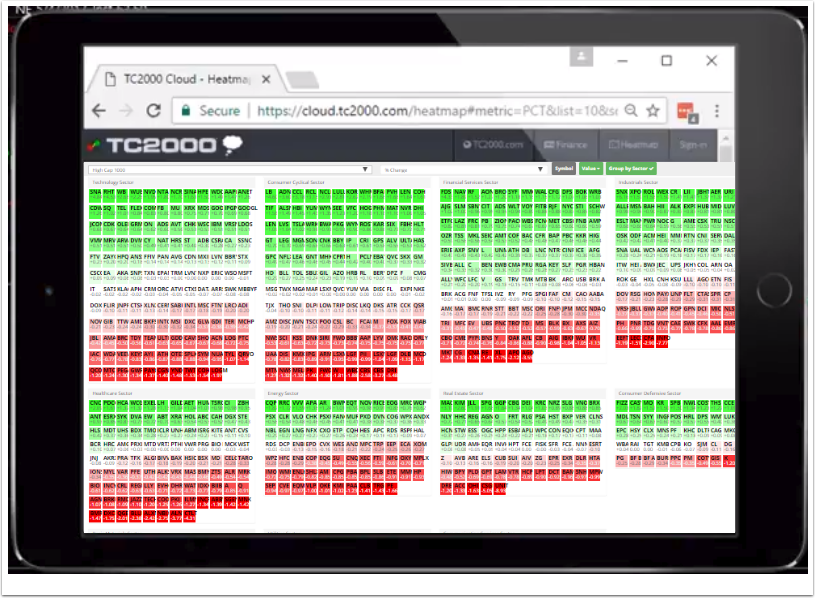Click the Financial Services Sector heading

(470, 182)
